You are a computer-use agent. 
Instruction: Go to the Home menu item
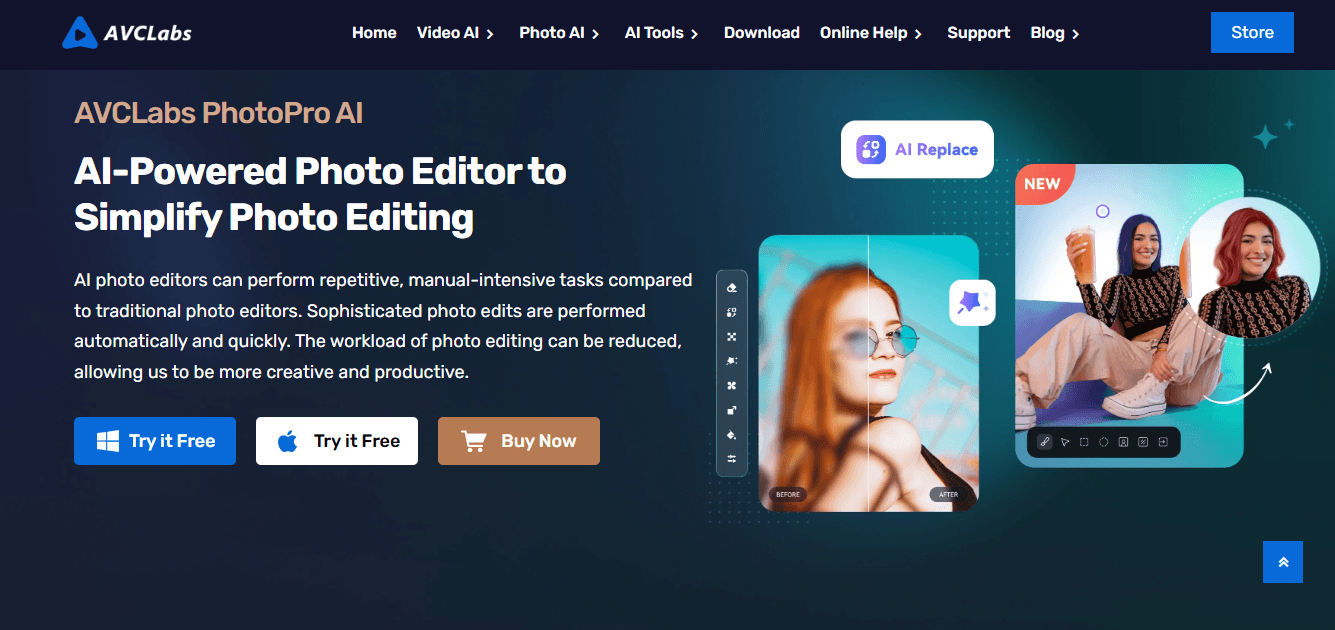[374, 32]
